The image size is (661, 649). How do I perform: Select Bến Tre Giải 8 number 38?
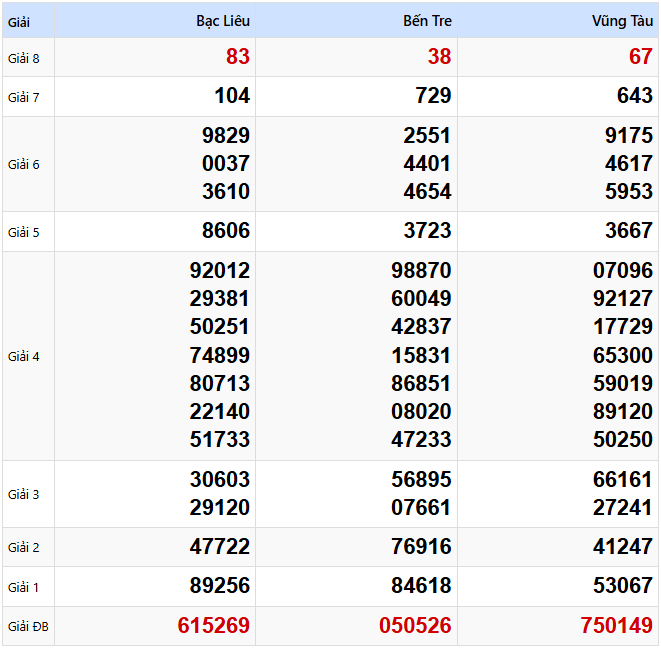coord(439,57)
